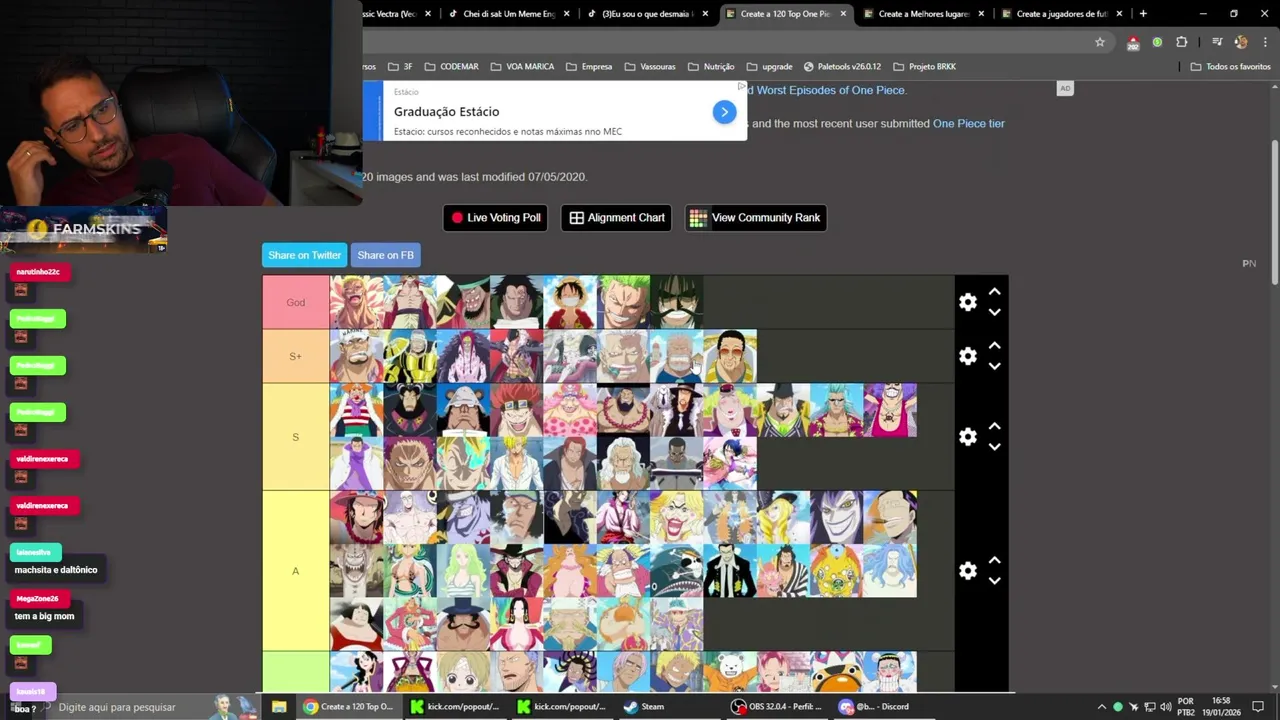Image resolution: width=1280 pixels, height=720 pixels.
Task: Click the yellow A tier label
Action: [296, 571]
